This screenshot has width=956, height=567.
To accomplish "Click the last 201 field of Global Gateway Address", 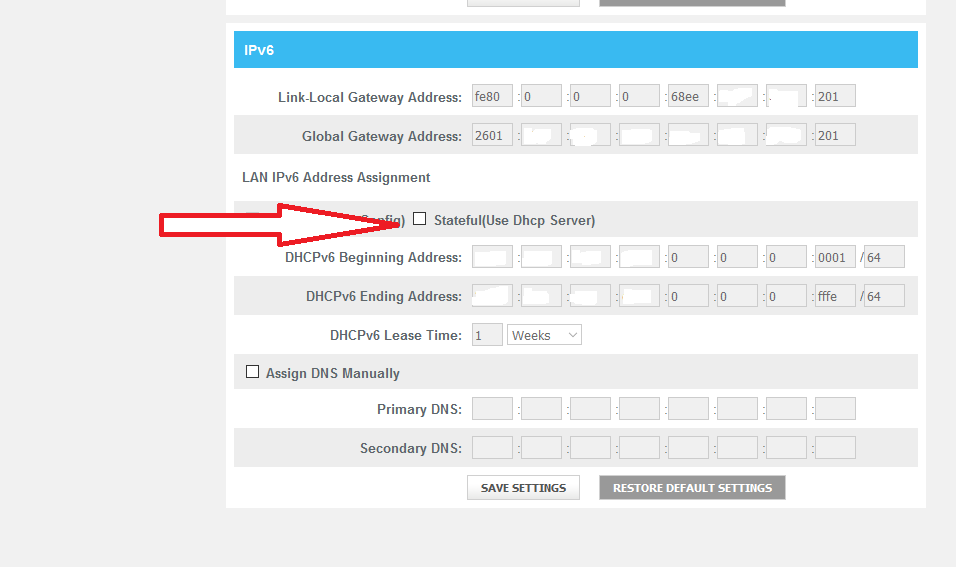I will [x=835, y=135].
